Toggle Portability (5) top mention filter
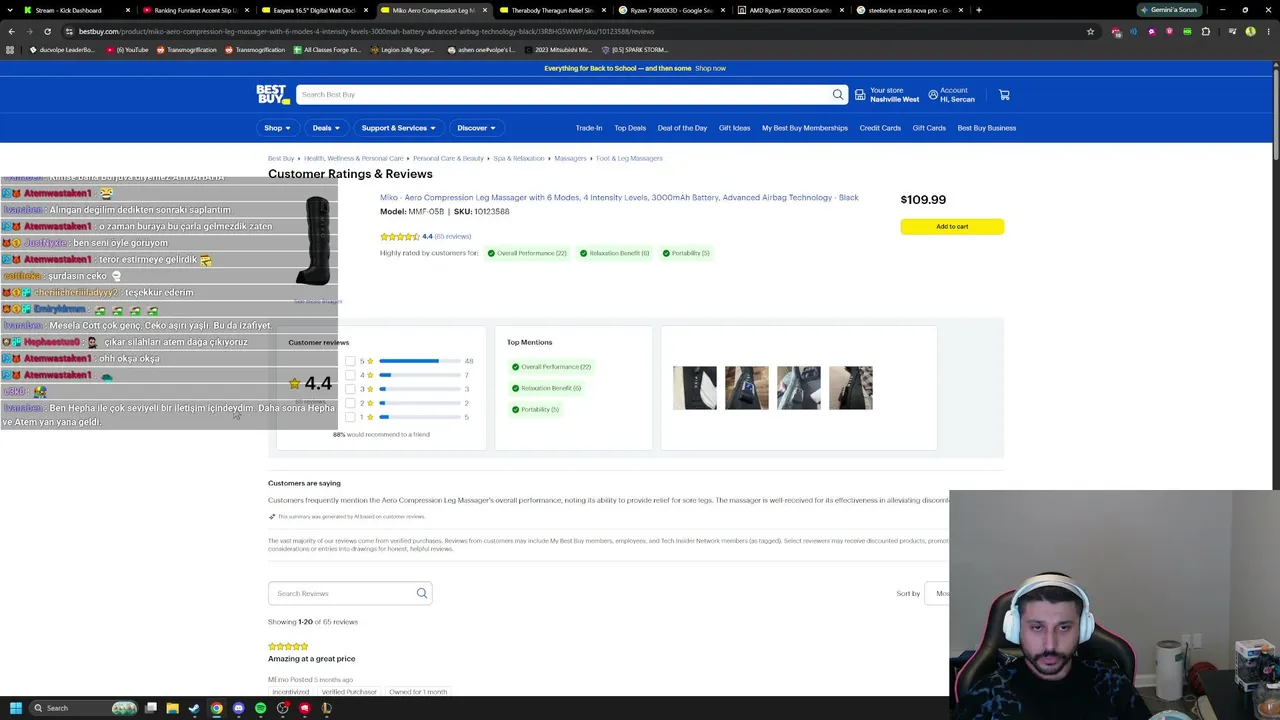The height and width of the screenshot is (720, 1280). point(535,409)
